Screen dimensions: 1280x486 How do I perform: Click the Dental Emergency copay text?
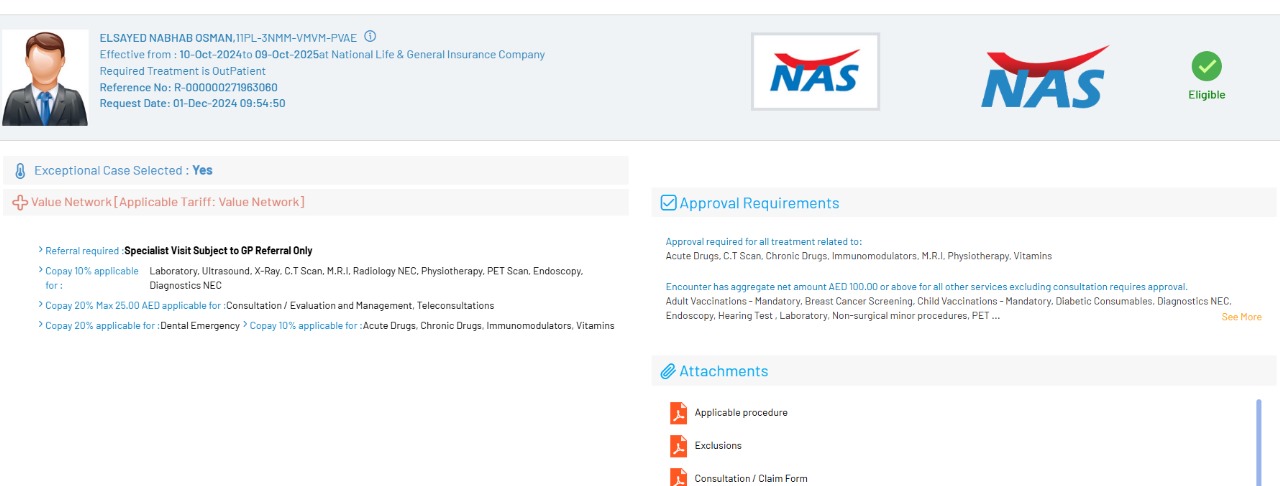199,326
